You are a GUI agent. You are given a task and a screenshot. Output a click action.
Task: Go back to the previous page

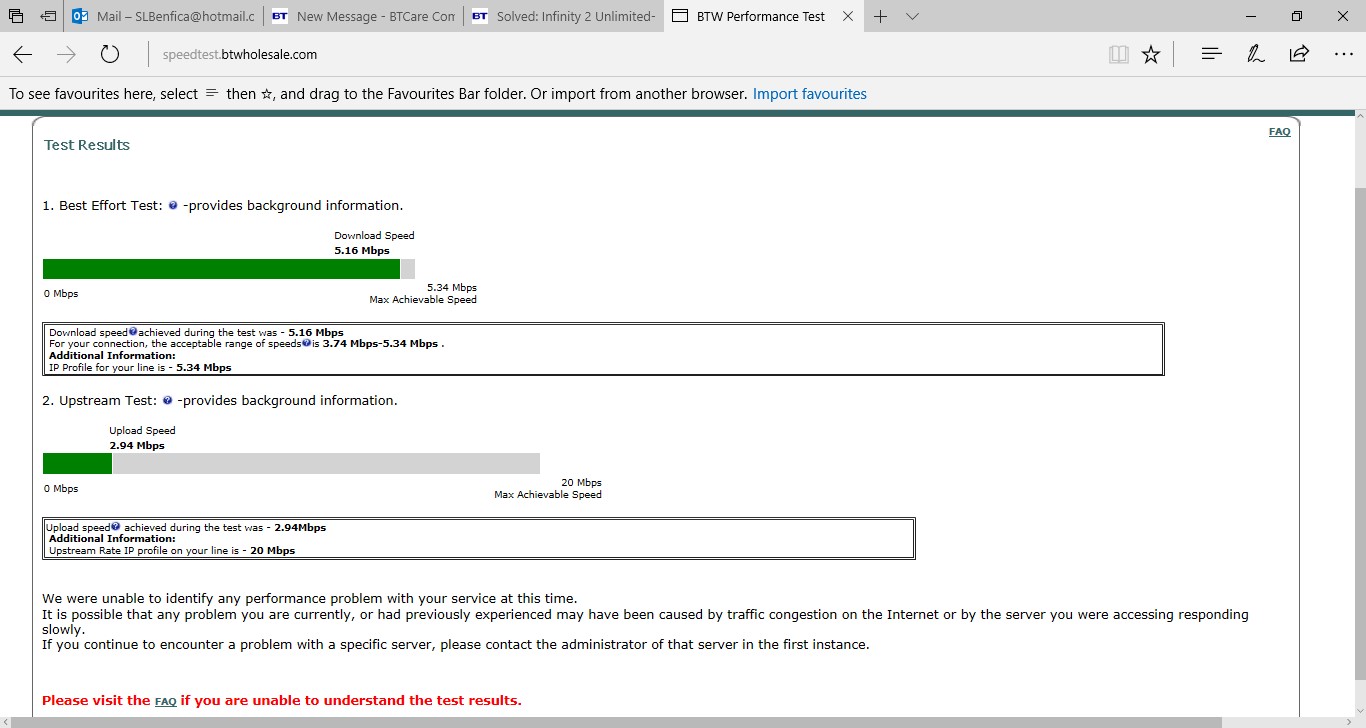point(22,55)
